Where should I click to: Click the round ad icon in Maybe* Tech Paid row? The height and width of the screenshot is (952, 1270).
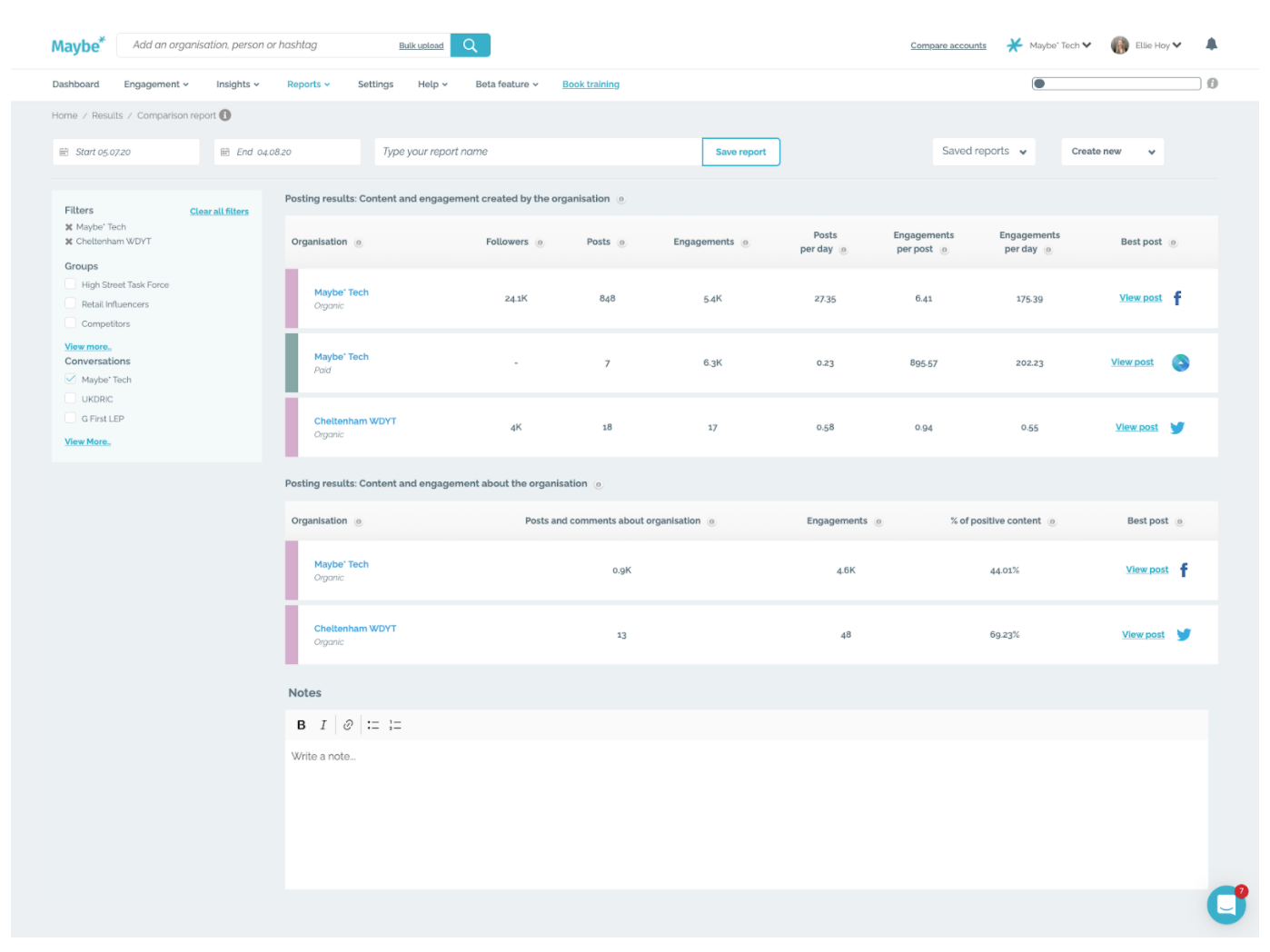point(1181,362)
